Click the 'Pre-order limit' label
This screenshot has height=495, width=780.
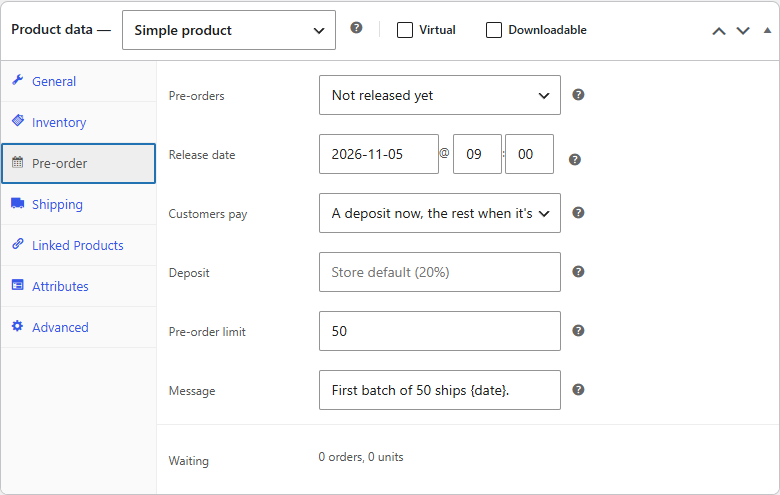coord(207,332)
